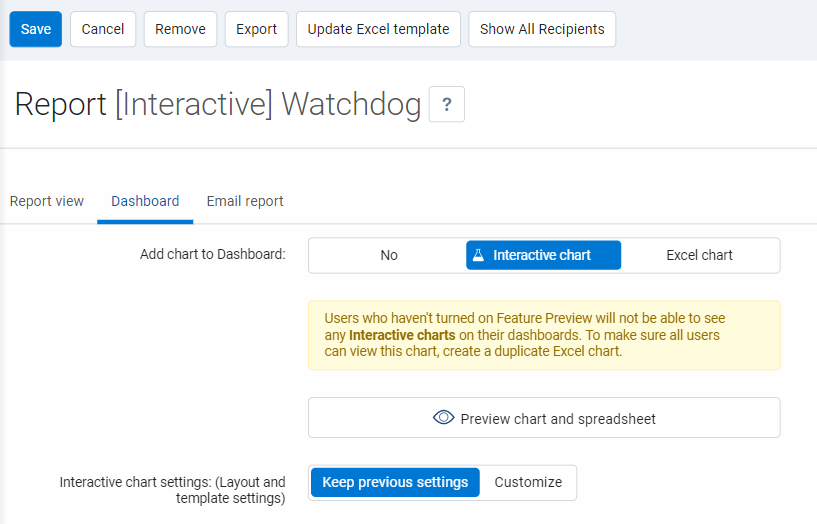Viewport: 817px width, 524px height.
Task: Choose the Excel chart option
Action: (x=699, y=255)
